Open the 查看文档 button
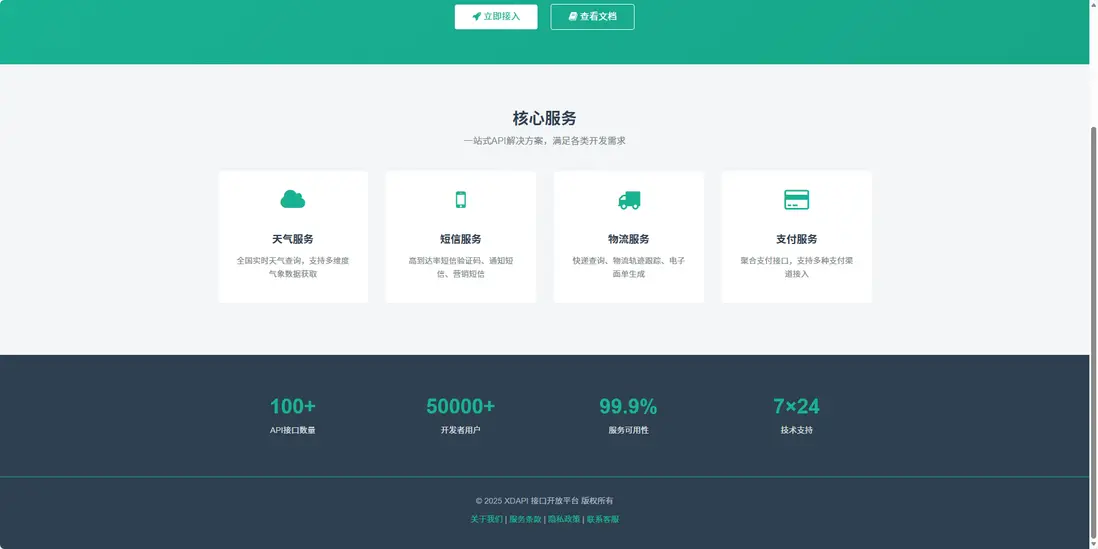Viewport: 1098px width, 549px height. point(592,17)
